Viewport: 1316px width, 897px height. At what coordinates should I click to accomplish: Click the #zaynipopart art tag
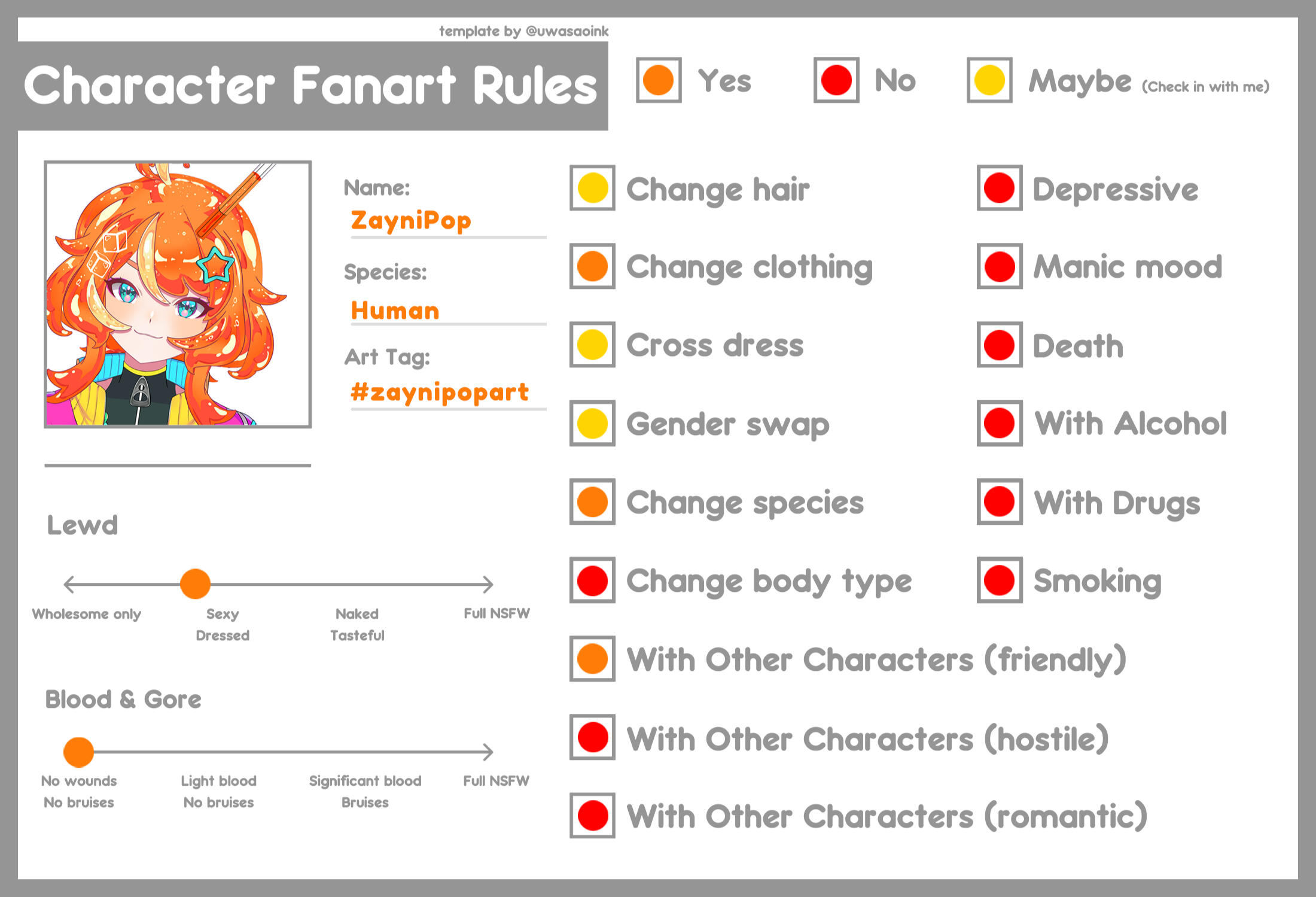click(x=440, y=393)
